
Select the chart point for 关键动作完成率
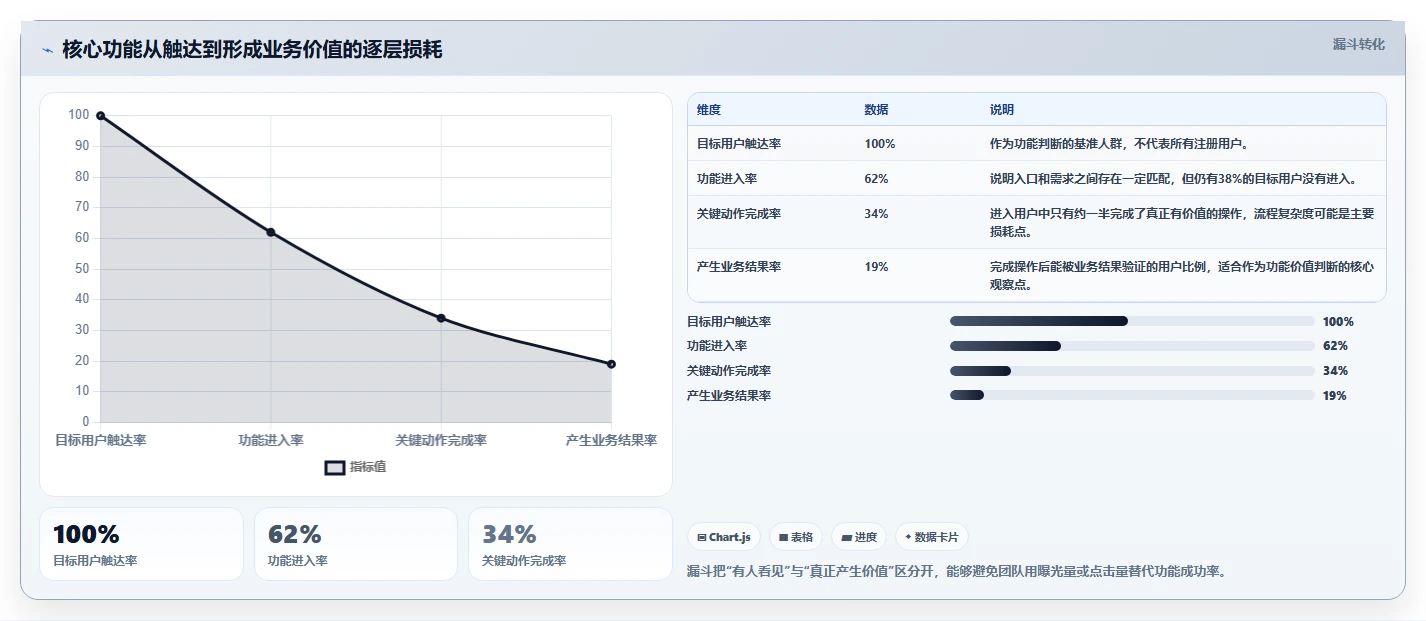point(441,318)
